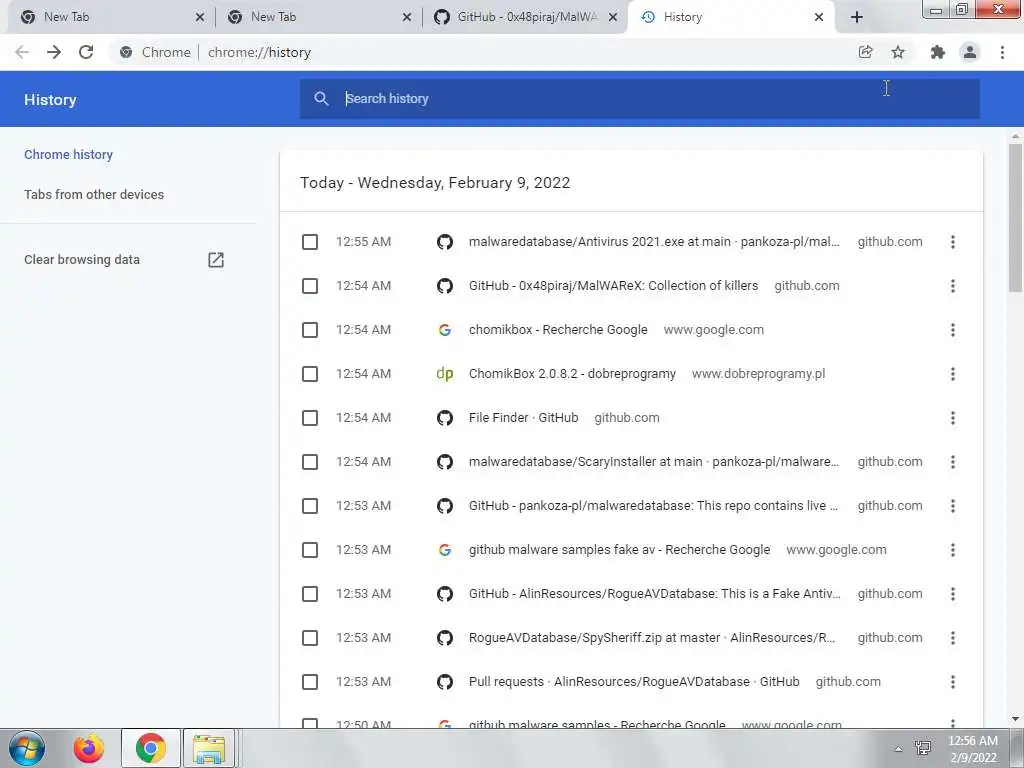Click Google favicon of chomikbox search entry
This screenshot has width=1024, height=768.
pos(445,330)
